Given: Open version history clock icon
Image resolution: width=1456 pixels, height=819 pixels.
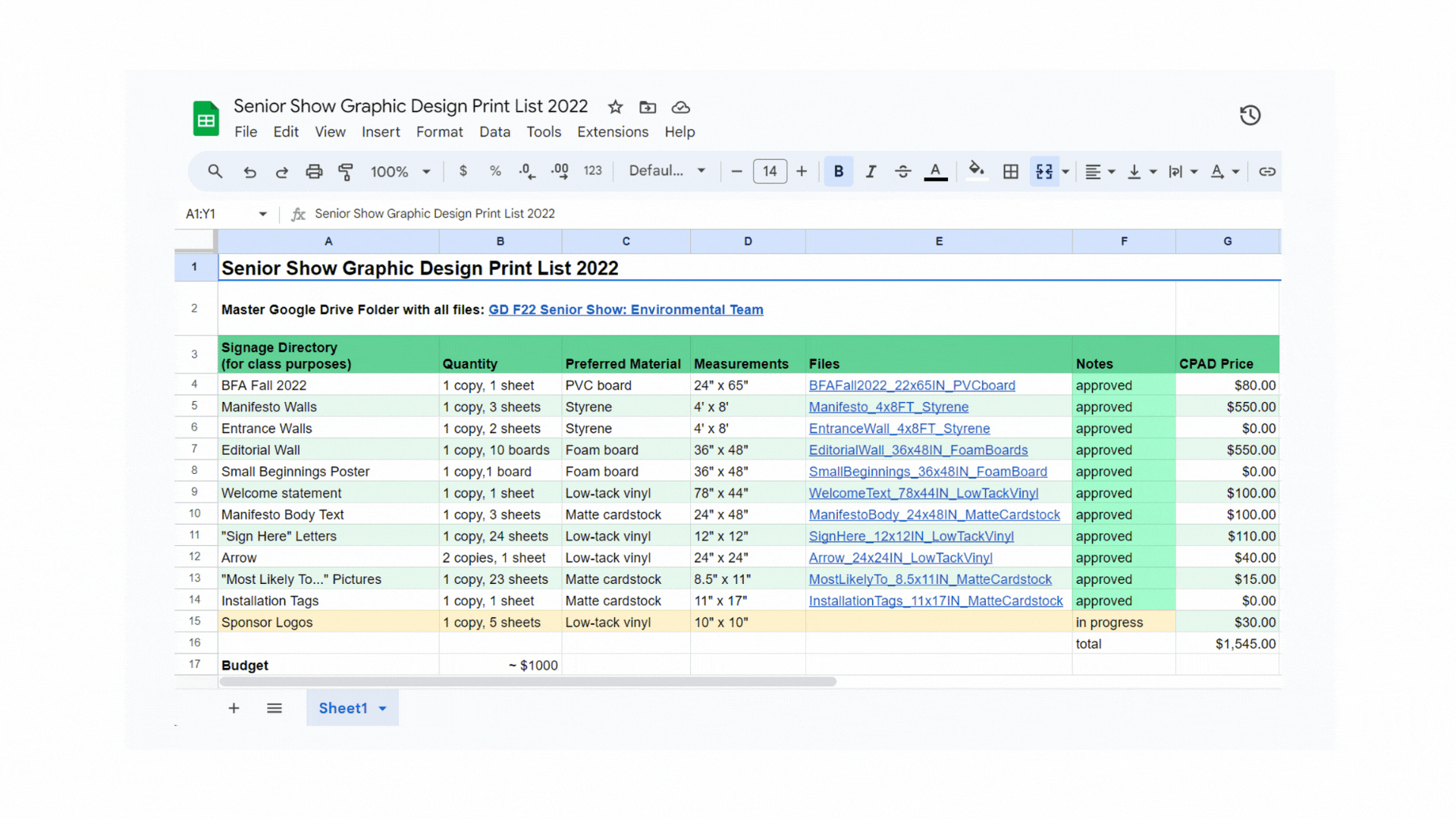Looking at the screenshot, I should pyautogui.click(x=1250, y=115).
